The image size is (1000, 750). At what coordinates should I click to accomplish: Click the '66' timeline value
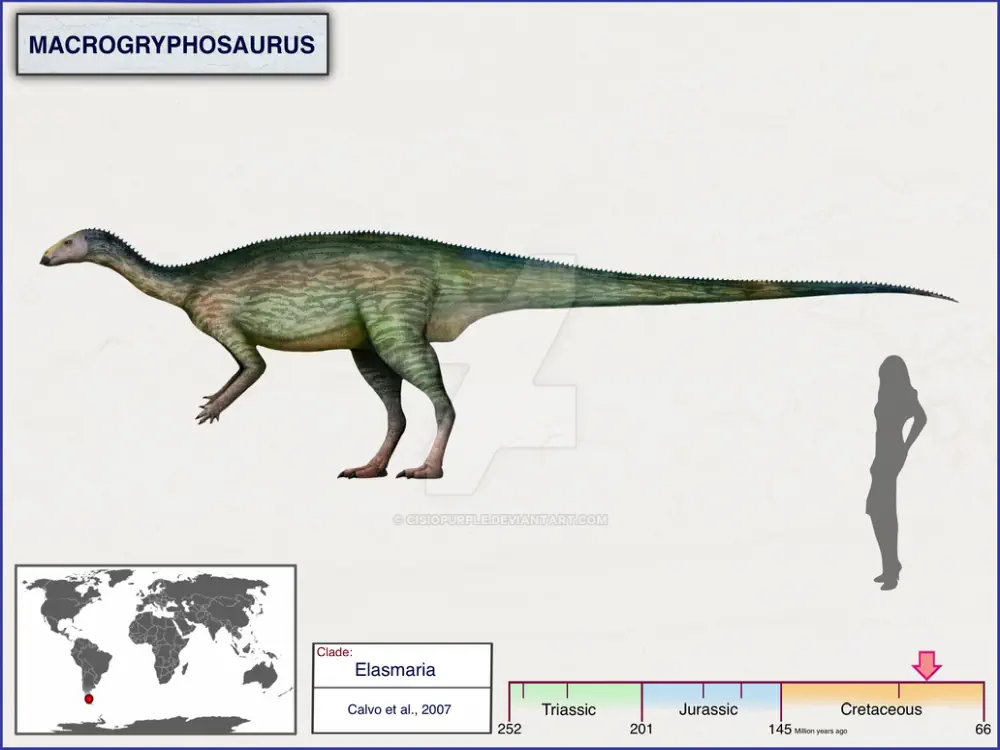tap(983, 729)
